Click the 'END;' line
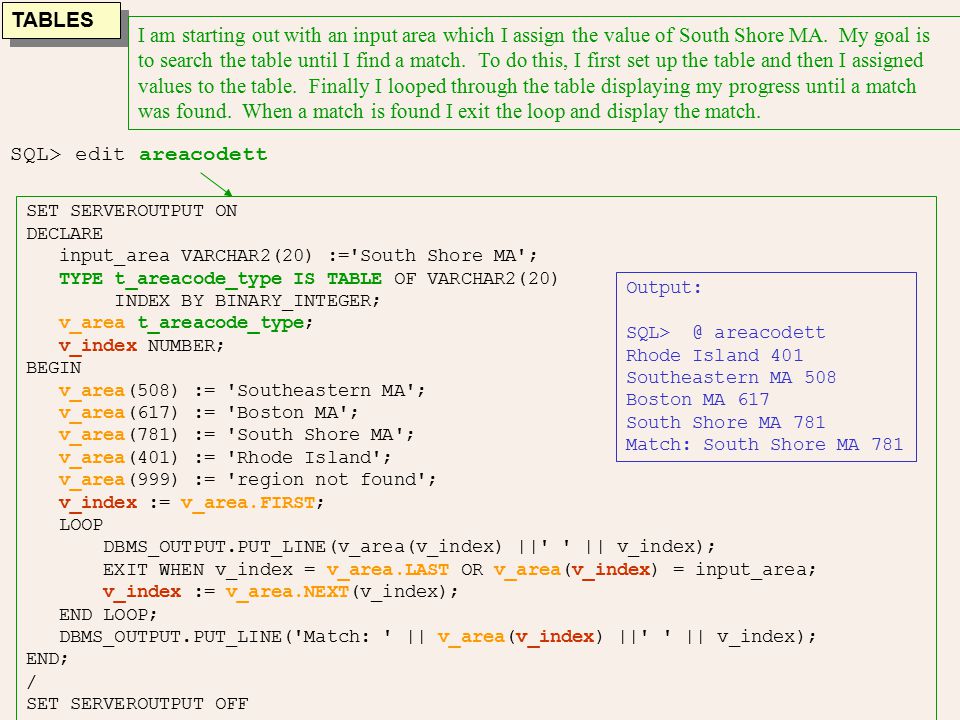960x720 pixels. [47, 659]
